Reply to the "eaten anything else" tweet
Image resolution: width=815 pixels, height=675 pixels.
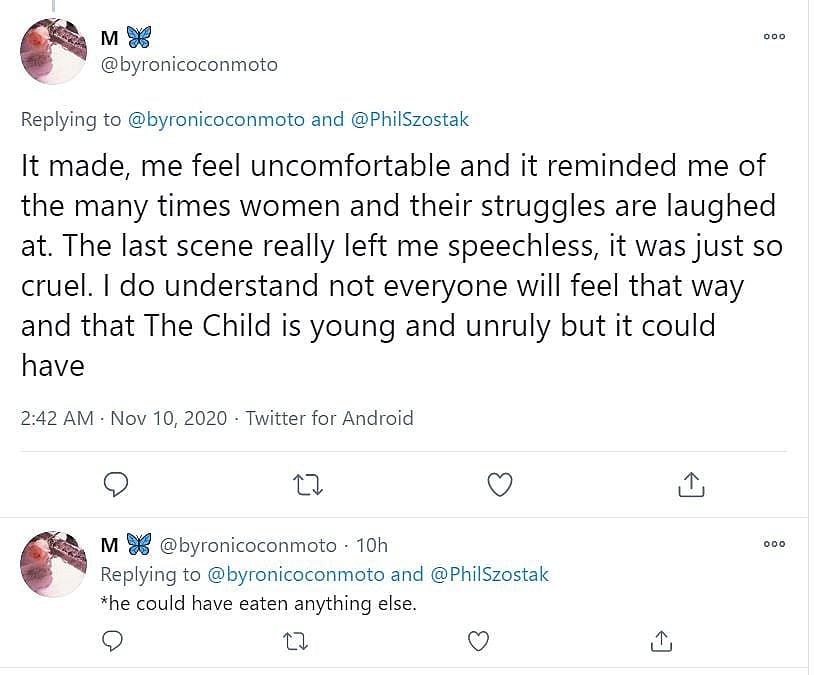click(x=113, y=640)
